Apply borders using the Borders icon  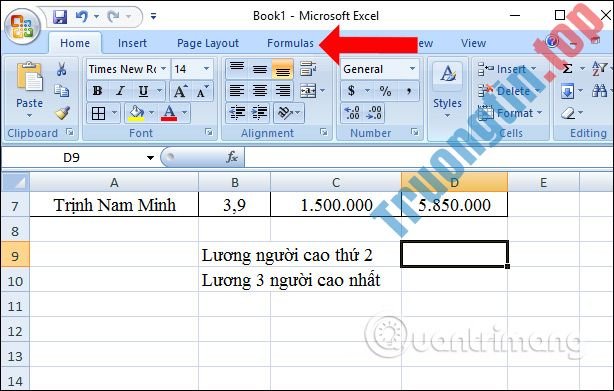tap(98, 114)
